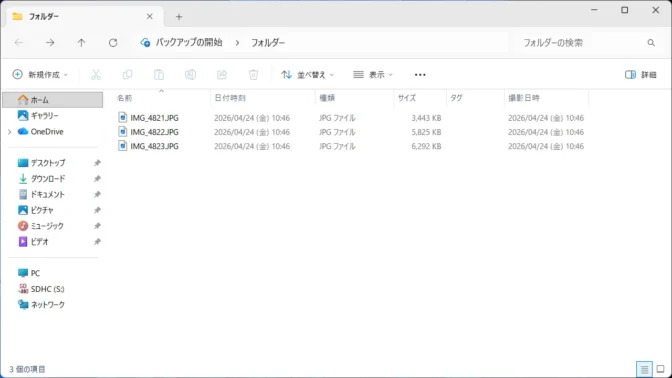672x378 pixels.
Task: Select file name IMG_4823.JPG
Action: click(154, 146)
